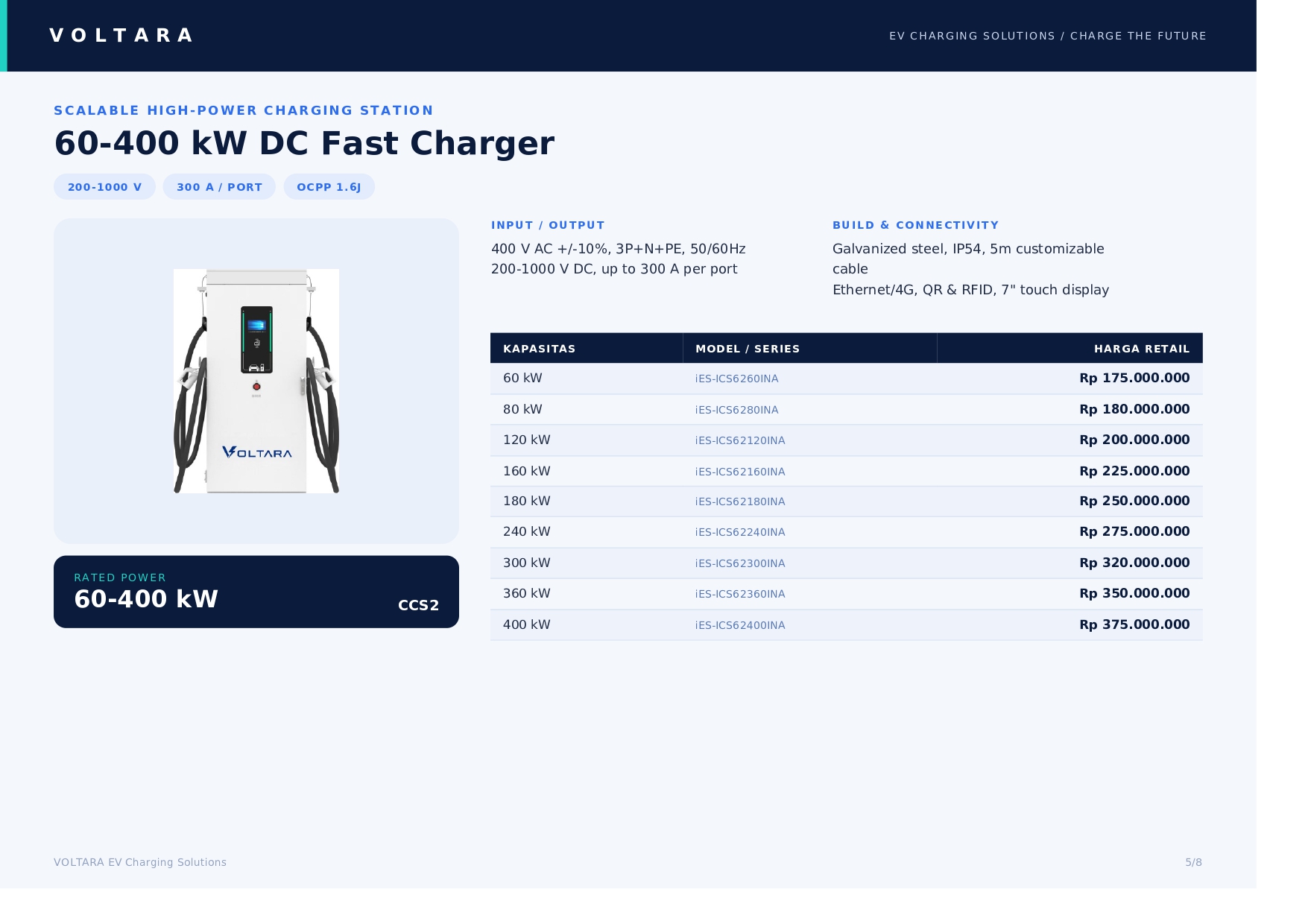Click price Rp 250.000.000
The width and height of the screenshot is (1308, 924).
[x=1134, y=501]
